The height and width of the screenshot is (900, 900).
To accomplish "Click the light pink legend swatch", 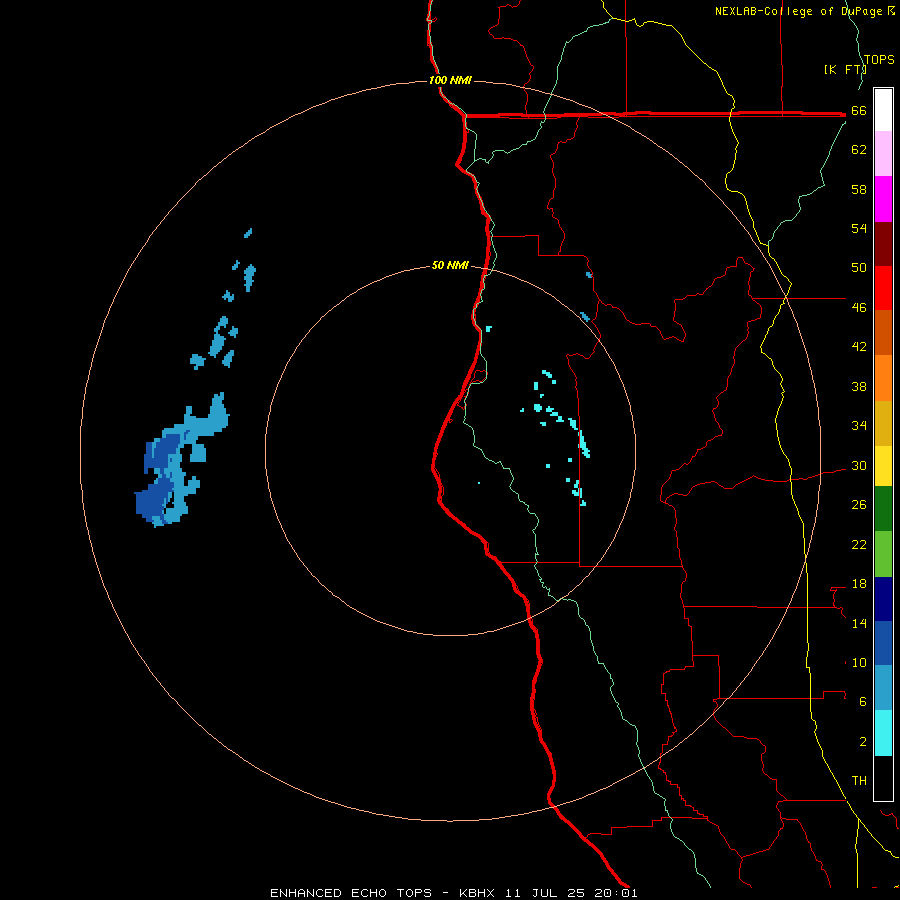I will [x=883, y=153].
